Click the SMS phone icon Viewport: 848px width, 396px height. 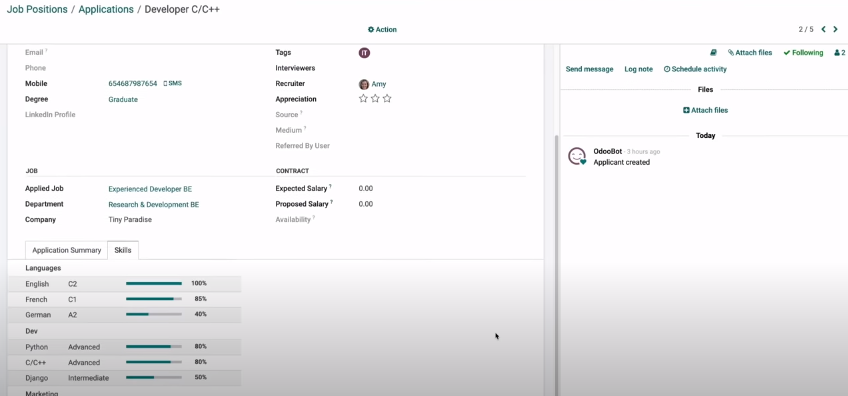tap(173, 83)
